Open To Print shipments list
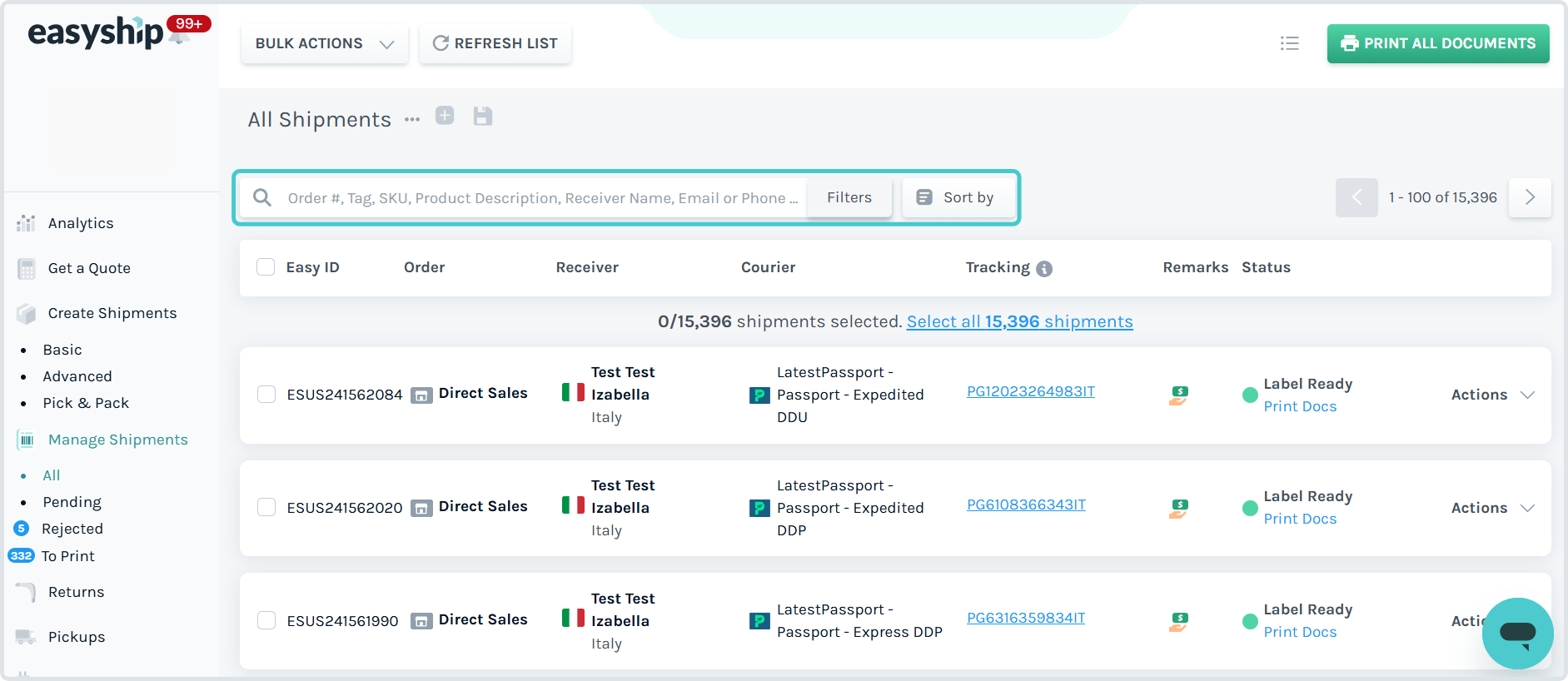Image resolution: width=1568 pixels, height=681 pixels. click(x=68, y=556)
